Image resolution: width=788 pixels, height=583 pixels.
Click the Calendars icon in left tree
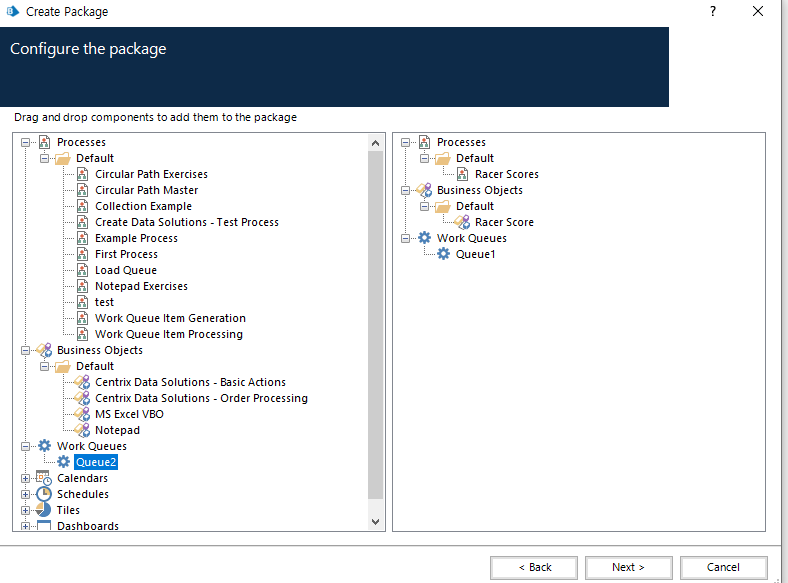44,478
